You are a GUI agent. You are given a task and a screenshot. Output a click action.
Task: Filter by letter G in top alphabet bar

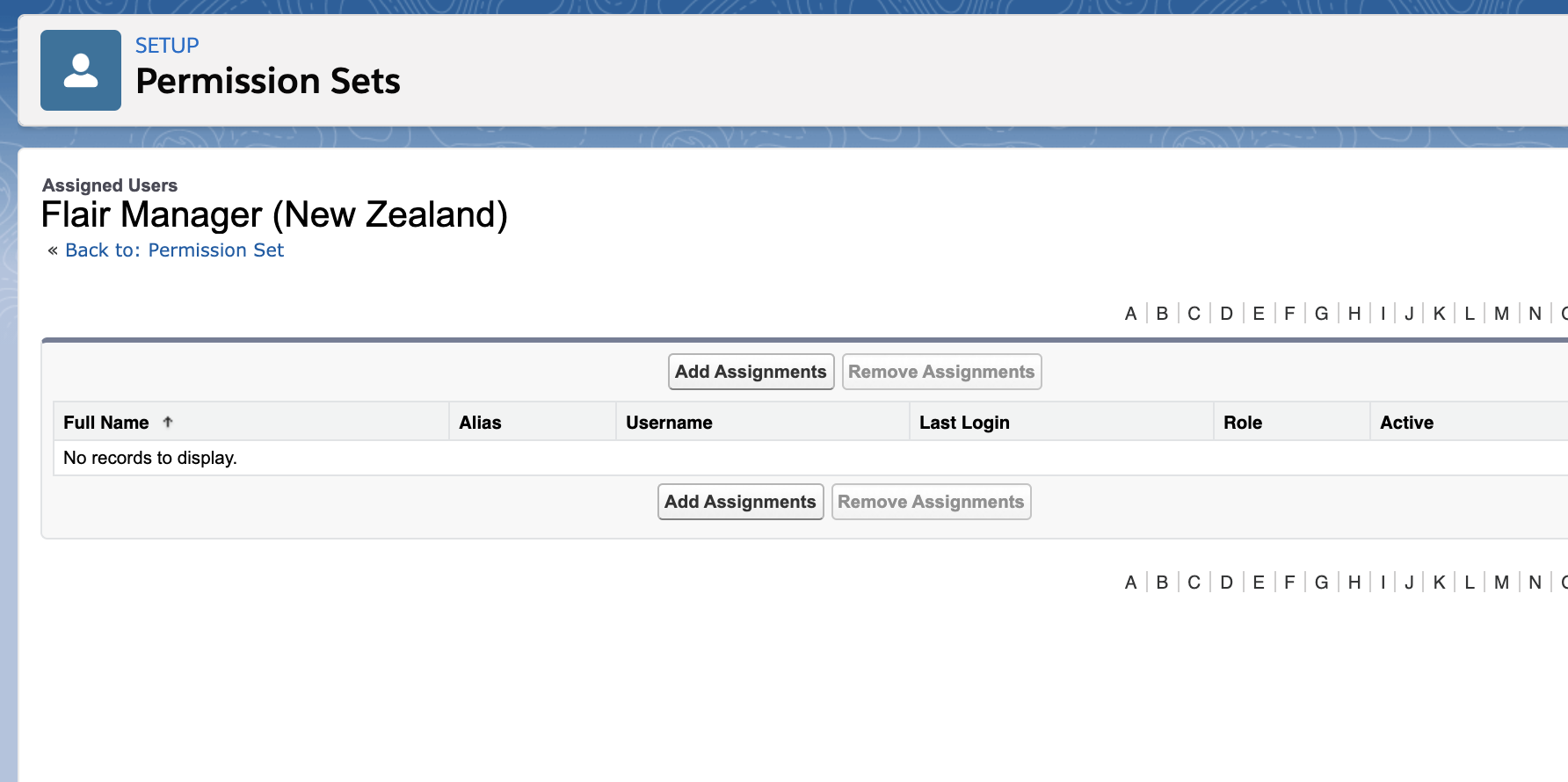1321,314
